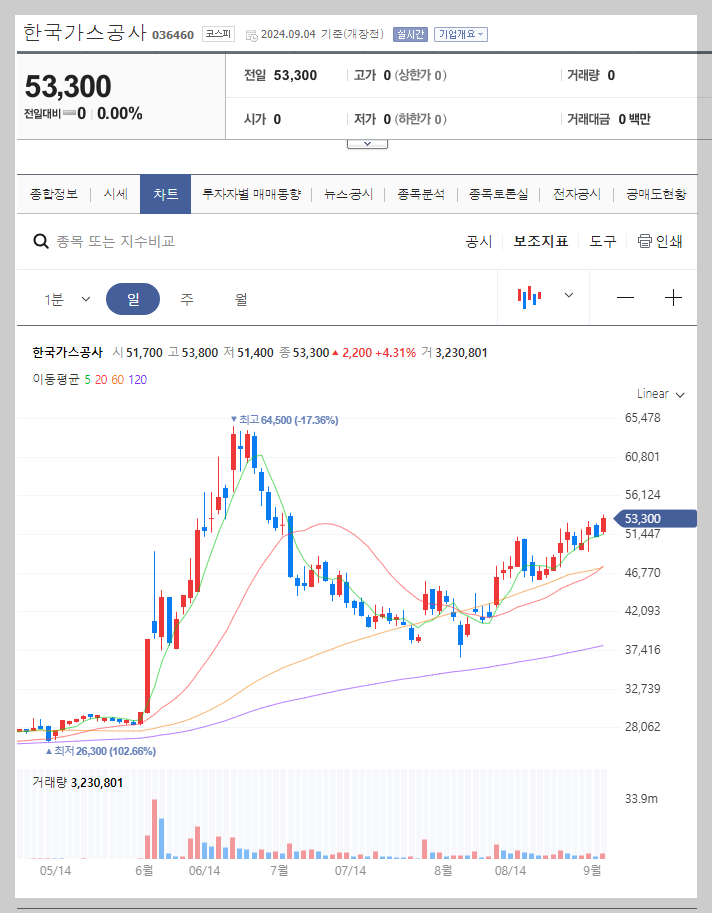Zoom out using the minus icon

625,296
